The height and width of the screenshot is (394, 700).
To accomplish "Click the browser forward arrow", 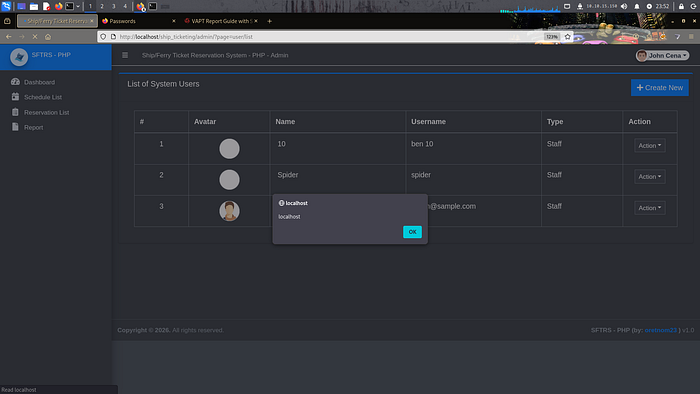I will pyautogui.click(x=21, y=37).
